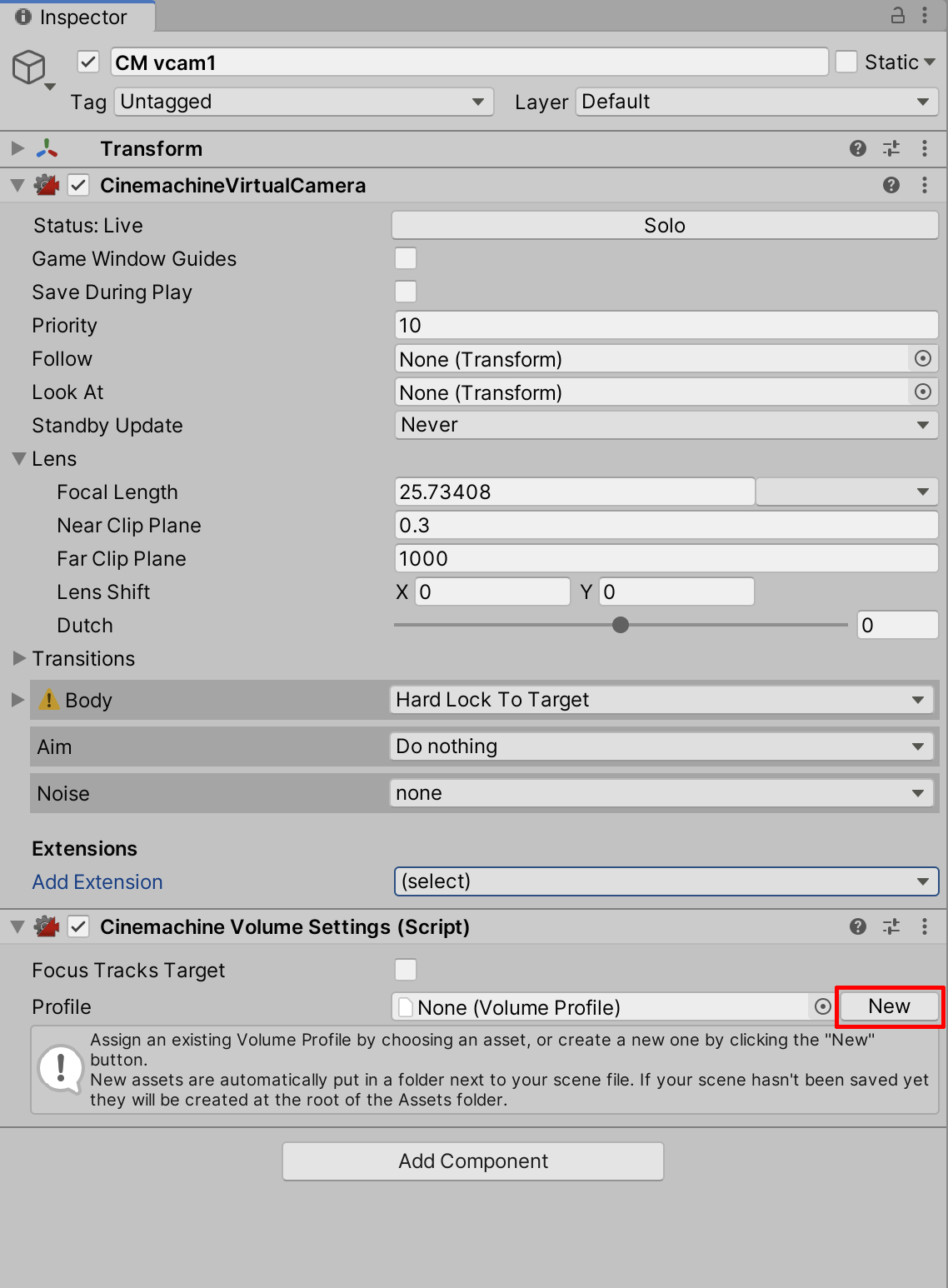Image resolution: width=948 pixels, height=1288 pixels.
Task: Click the Inspector lock icon
Action: tap(898, 15)
